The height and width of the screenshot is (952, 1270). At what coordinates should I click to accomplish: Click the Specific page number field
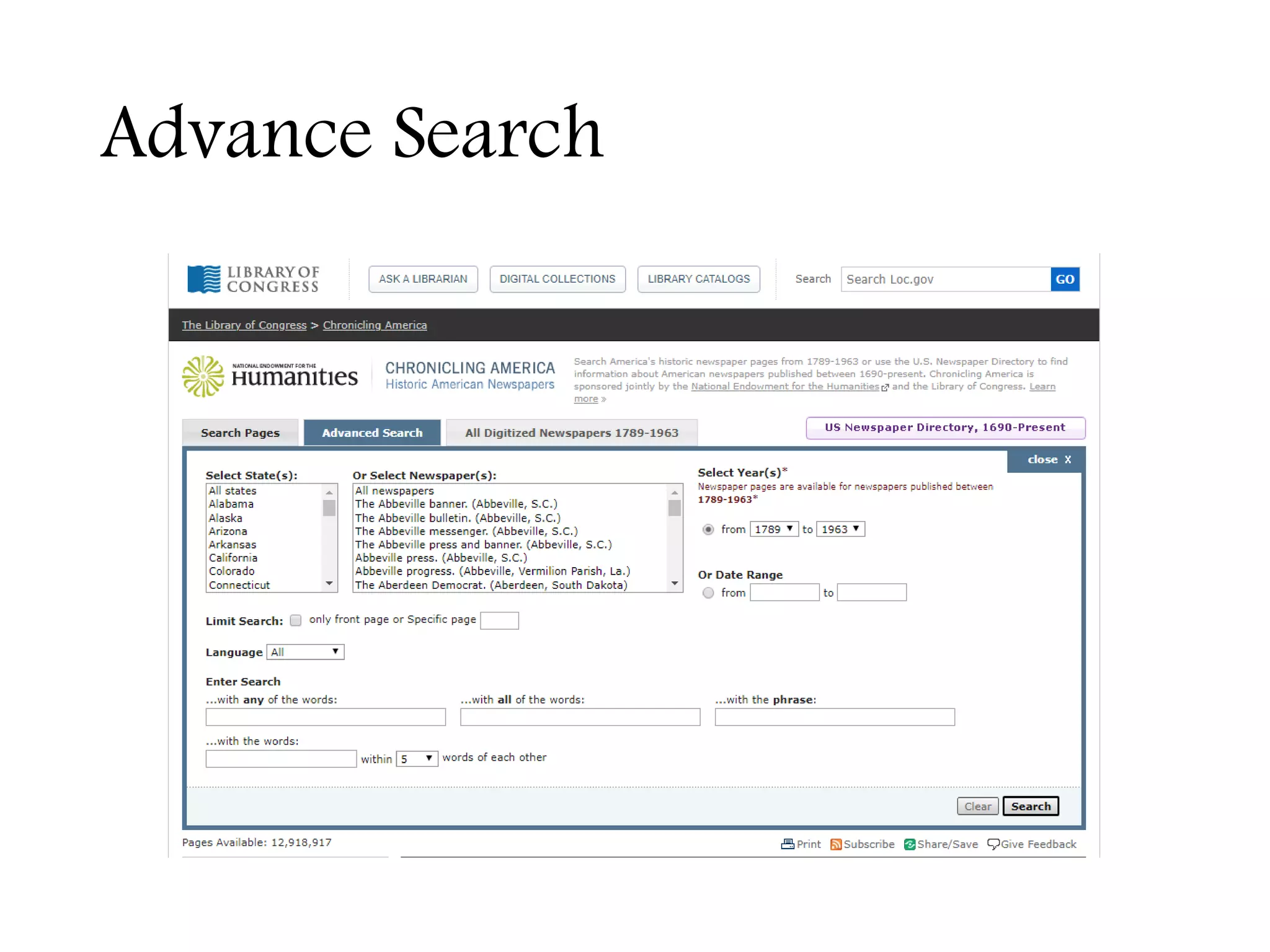click(499, 620)
